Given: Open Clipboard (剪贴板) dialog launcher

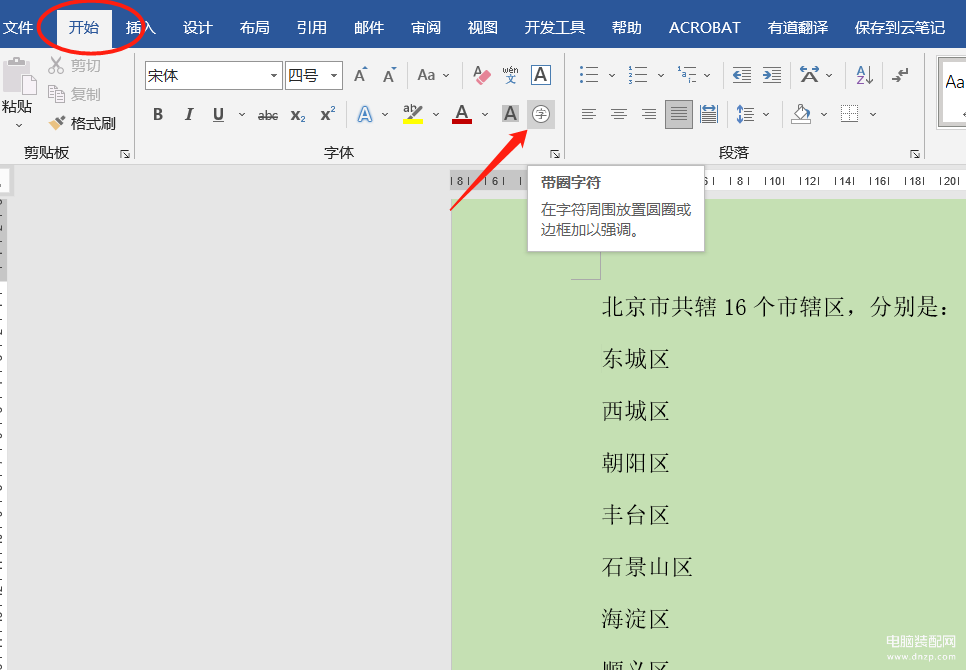Looking at the screenshot, I should click(x=125, y=154).
